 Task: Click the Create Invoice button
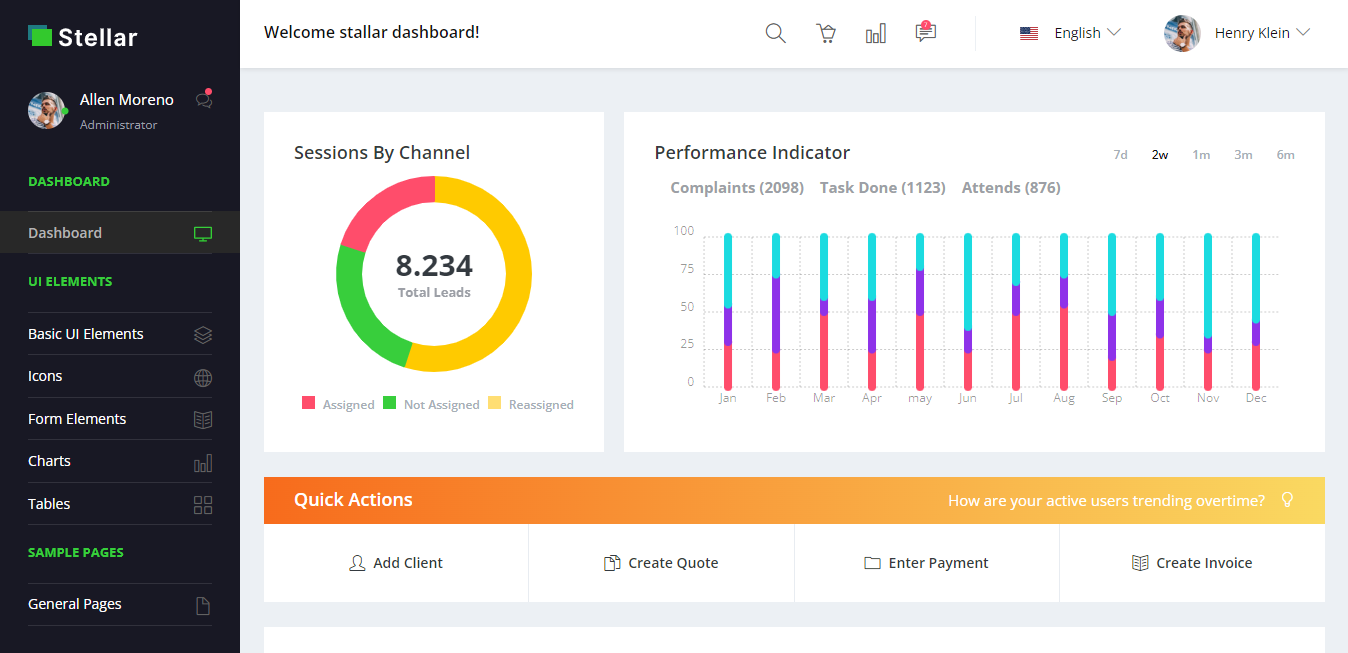point(1192,563)
